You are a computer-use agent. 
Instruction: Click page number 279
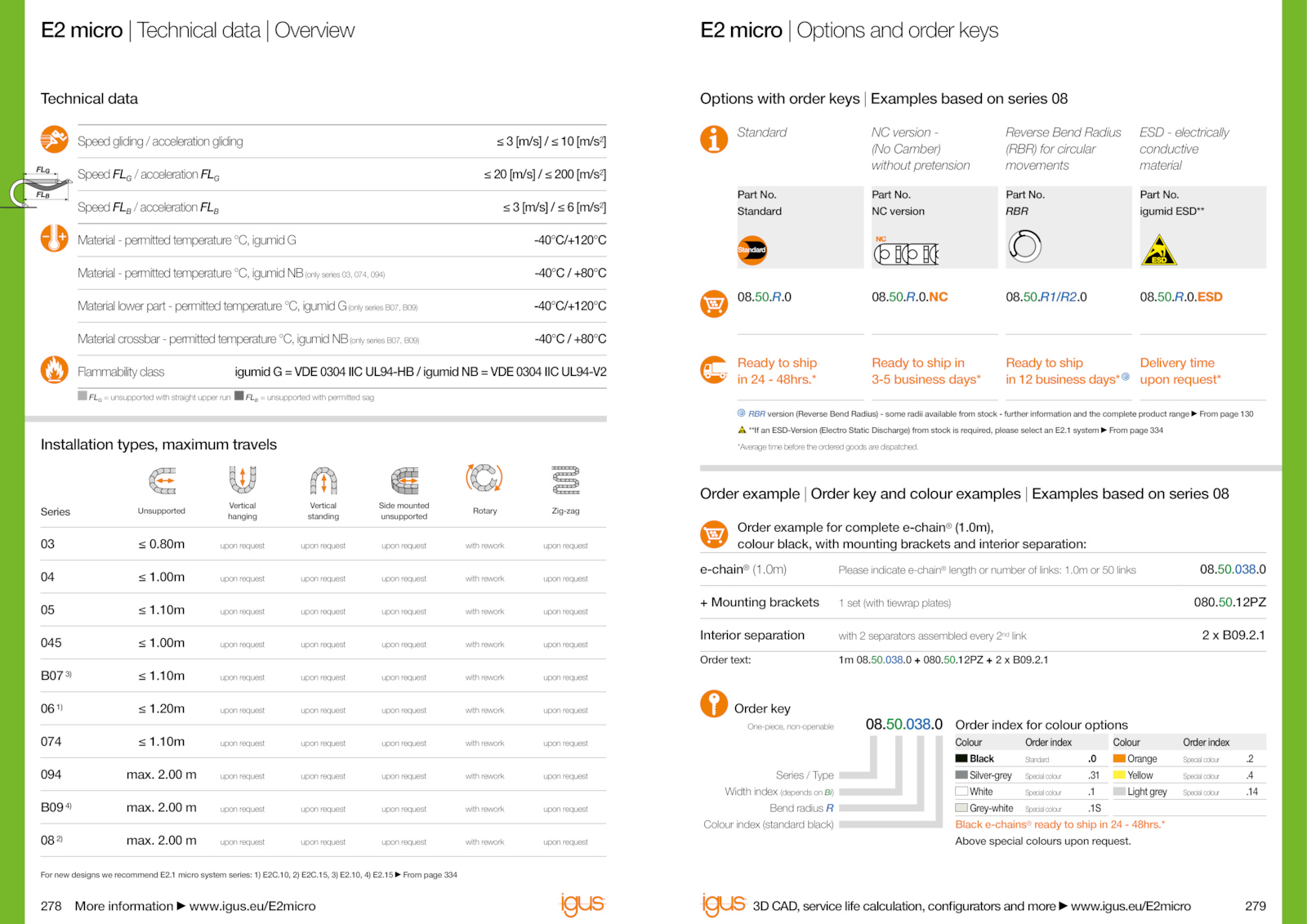[x=1255, y=906]
